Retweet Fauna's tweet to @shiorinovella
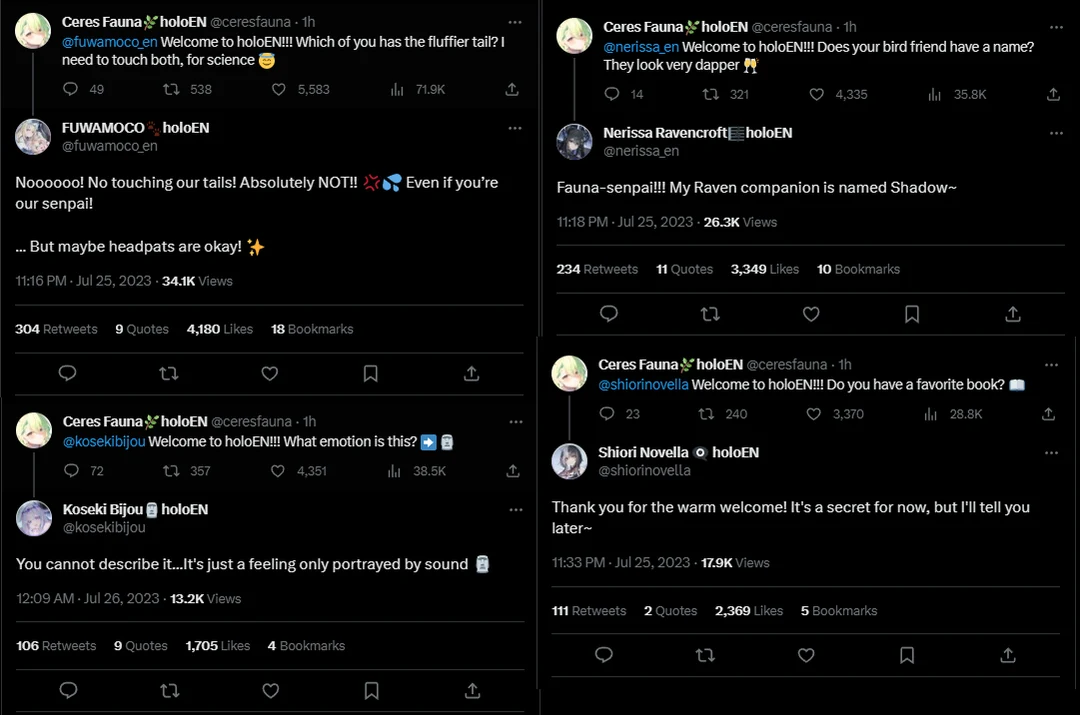1080x715 pixels. [706, 413]
